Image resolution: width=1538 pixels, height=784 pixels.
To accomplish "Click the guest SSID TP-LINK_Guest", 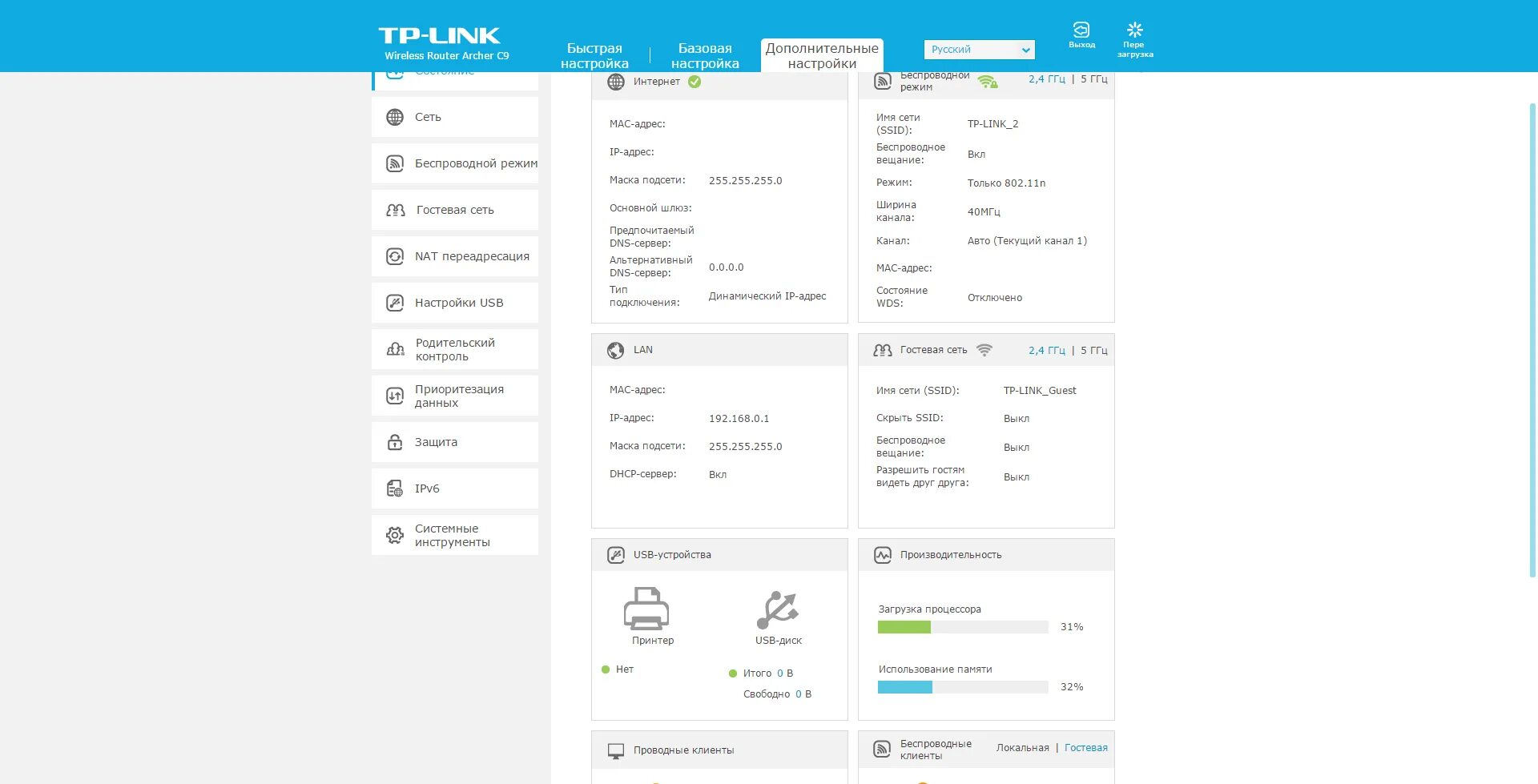I will click(x=1040, y=391).
